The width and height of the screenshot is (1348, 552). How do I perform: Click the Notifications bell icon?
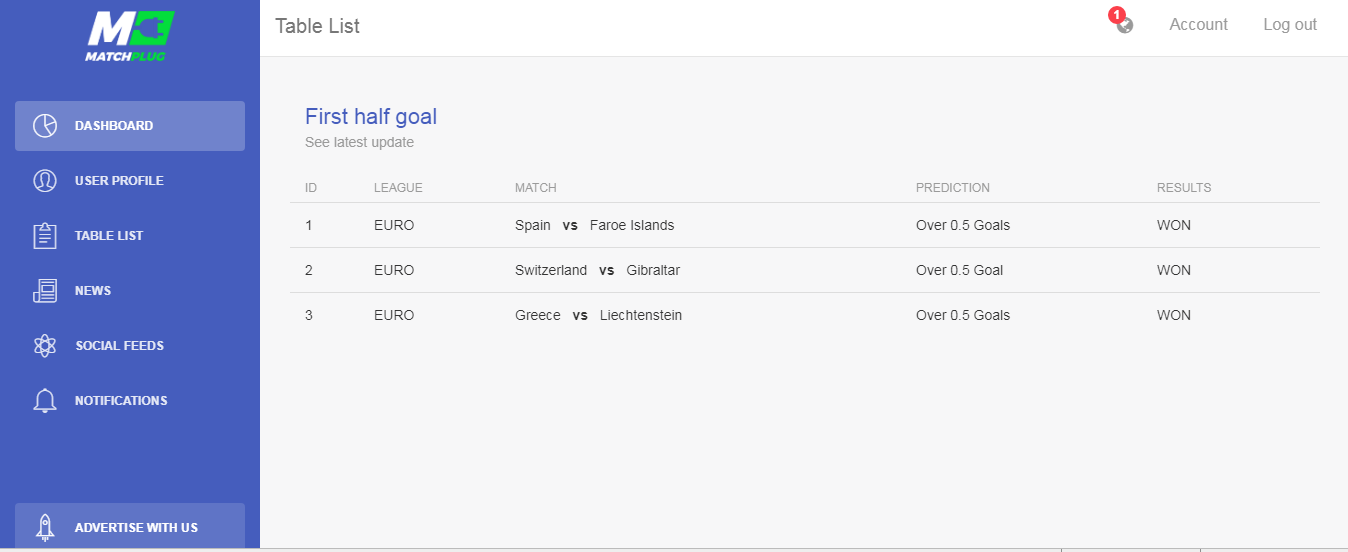(45, 401)
